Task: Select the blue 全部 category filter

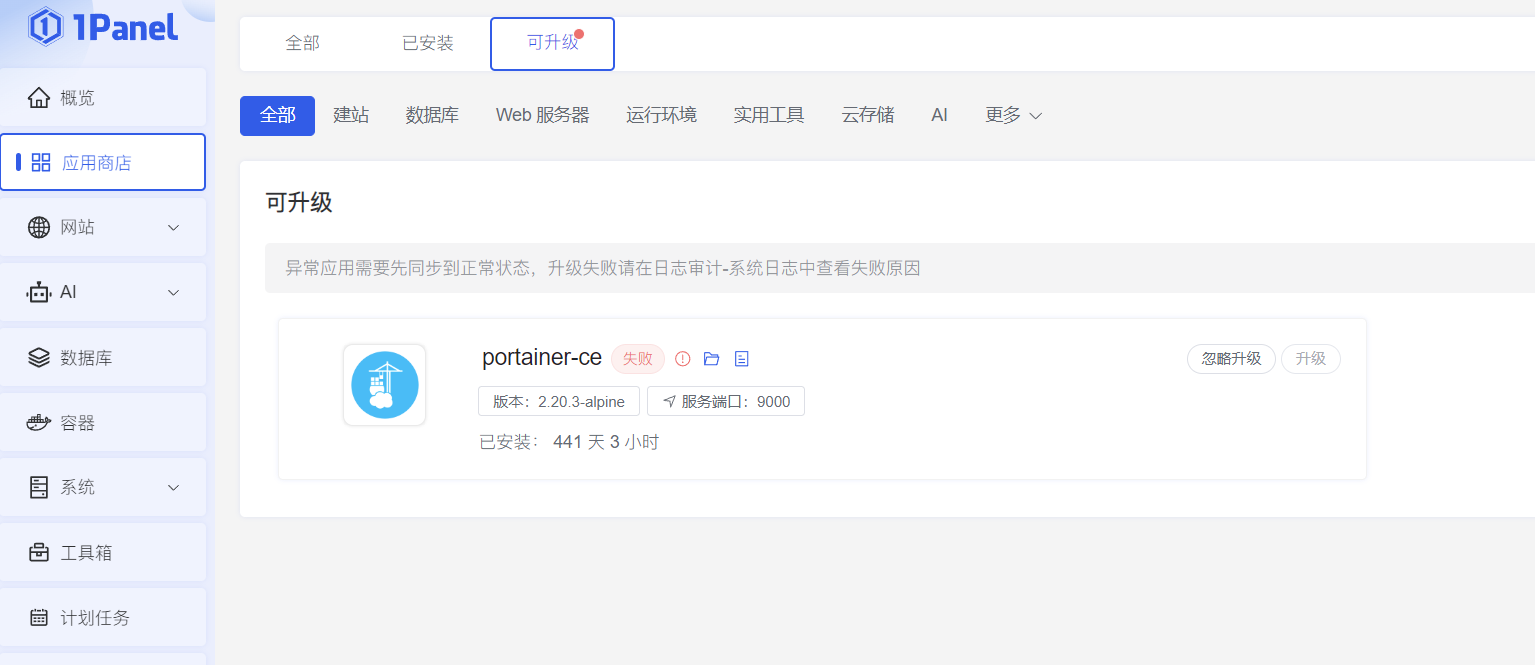Action: pyautogui.click(x=277, y=115)
